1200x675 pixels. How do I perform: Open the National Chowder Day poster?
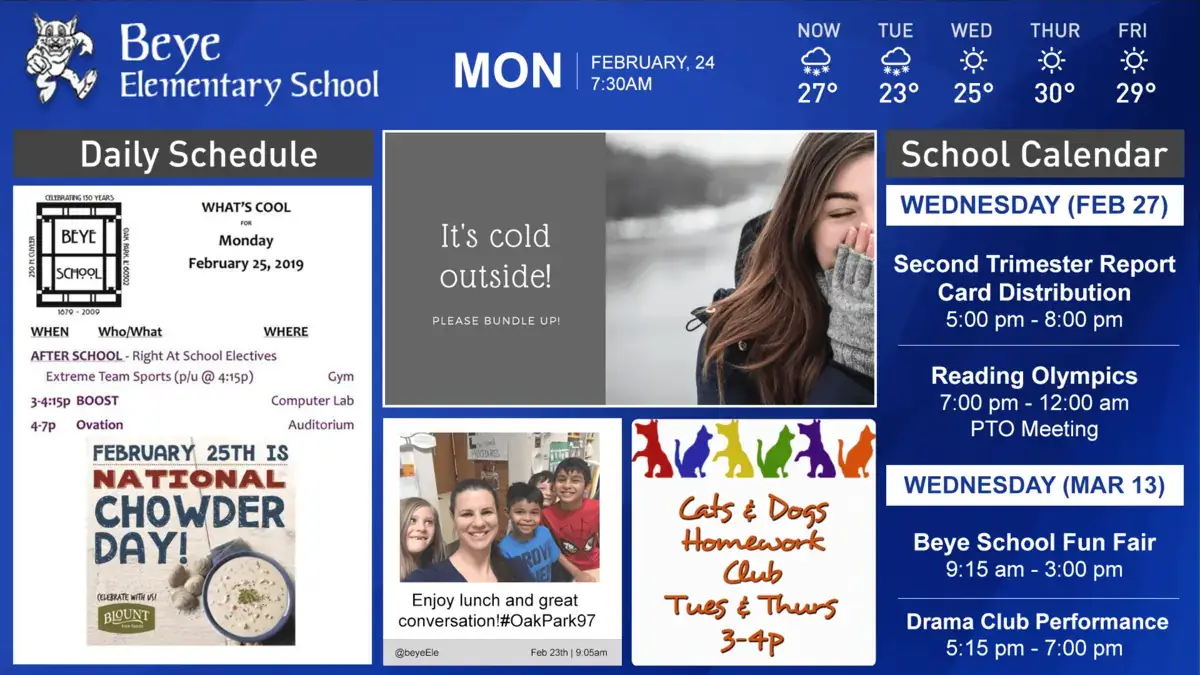pos(192,541)
